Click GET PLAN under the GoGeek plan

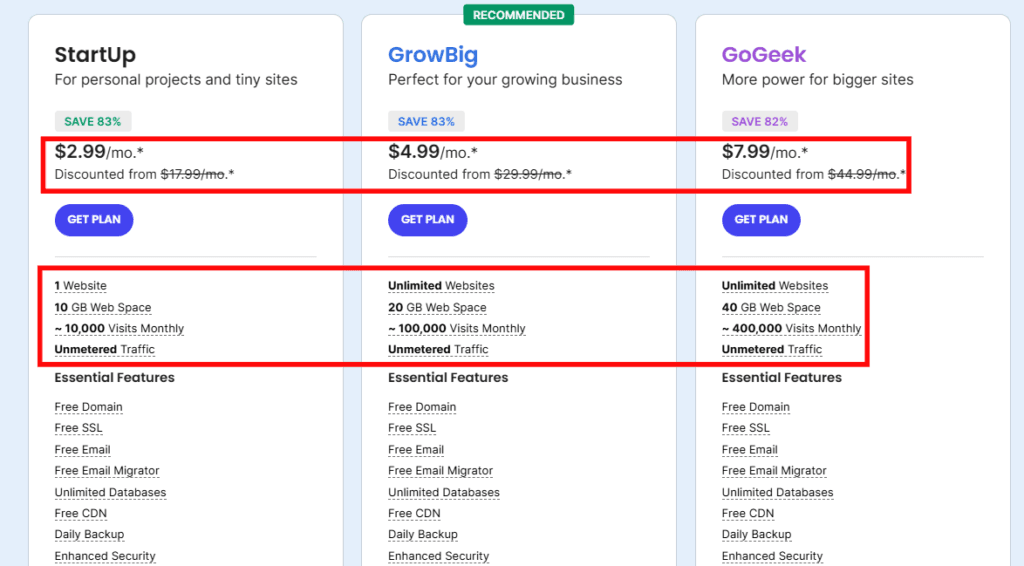pos(760,220)
